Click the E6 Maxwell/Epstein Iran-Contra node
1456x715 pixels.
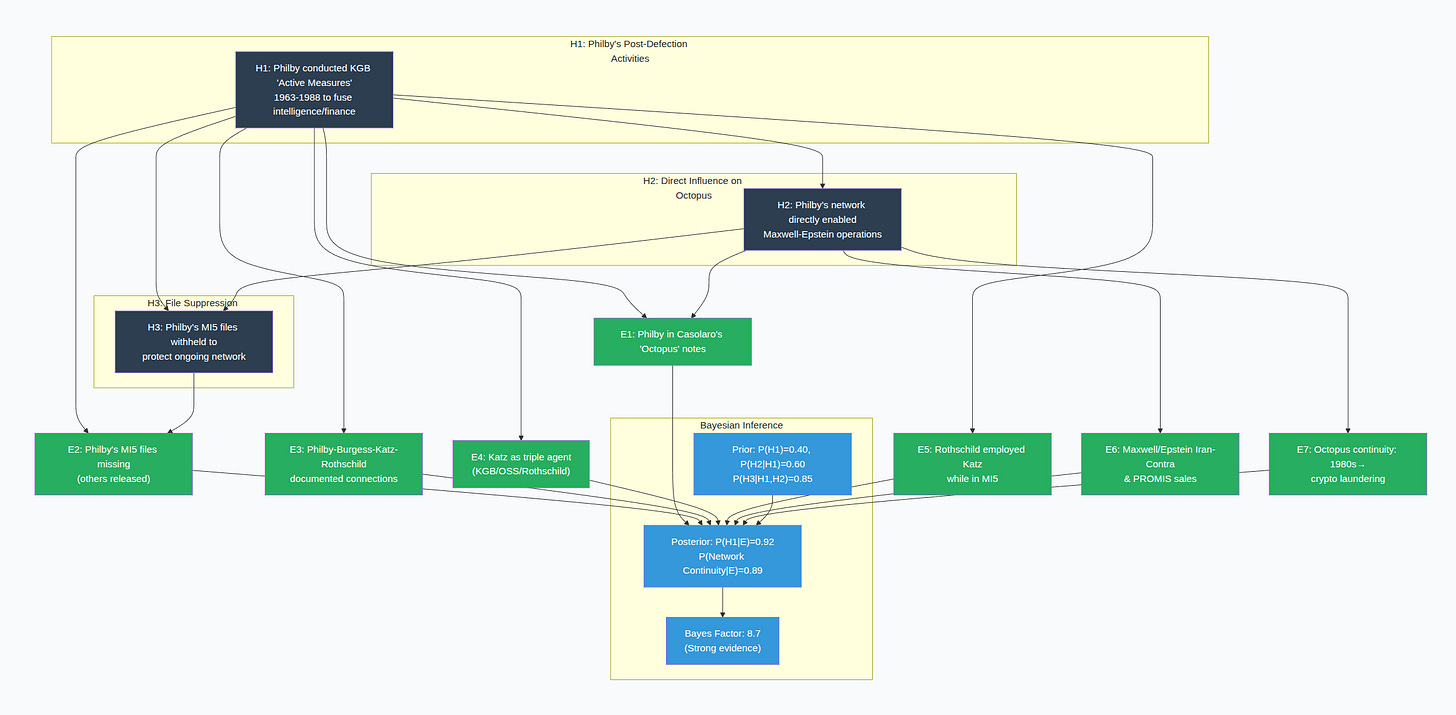click(1160, 464)
